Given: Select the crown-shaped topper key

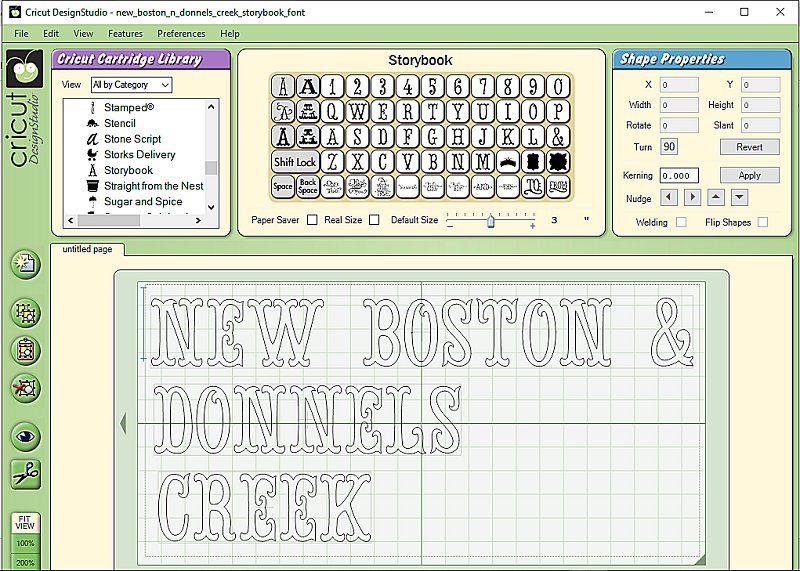Looking at the screenshot, I should coord(508,162).
